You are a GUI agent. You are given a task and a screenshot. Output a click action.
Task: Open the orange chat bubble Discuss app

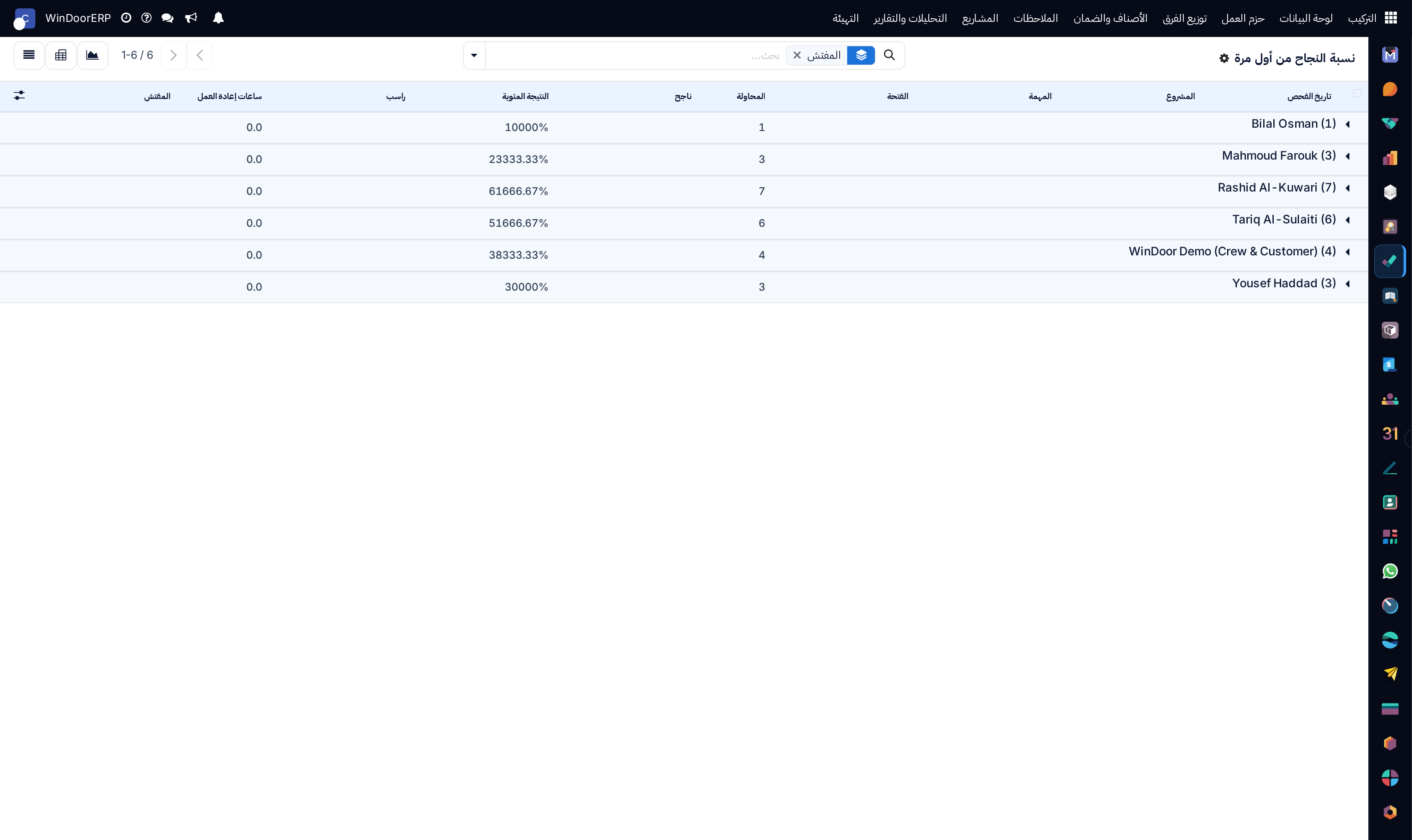click(x=1390, y=89)
